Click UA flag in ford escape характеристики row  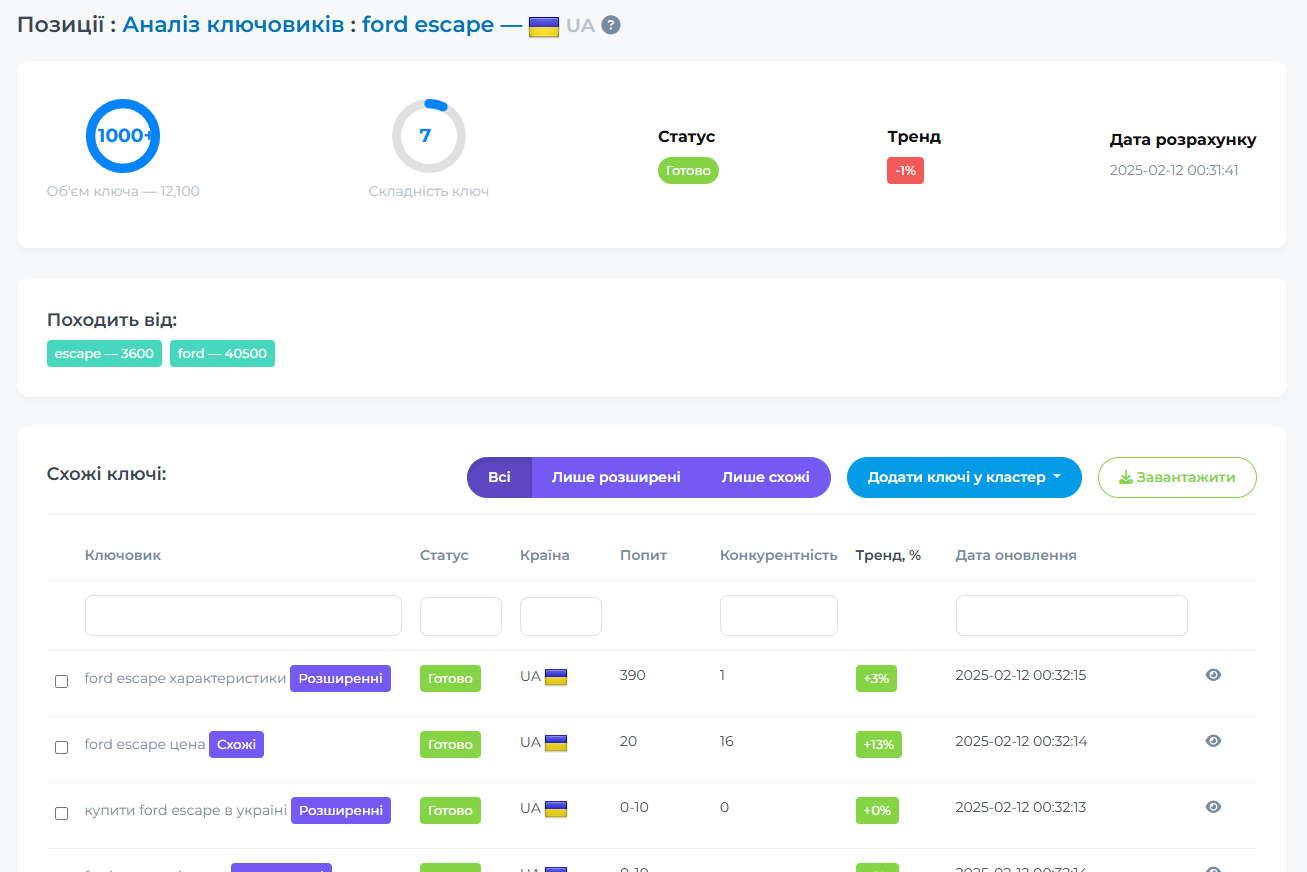556,677
